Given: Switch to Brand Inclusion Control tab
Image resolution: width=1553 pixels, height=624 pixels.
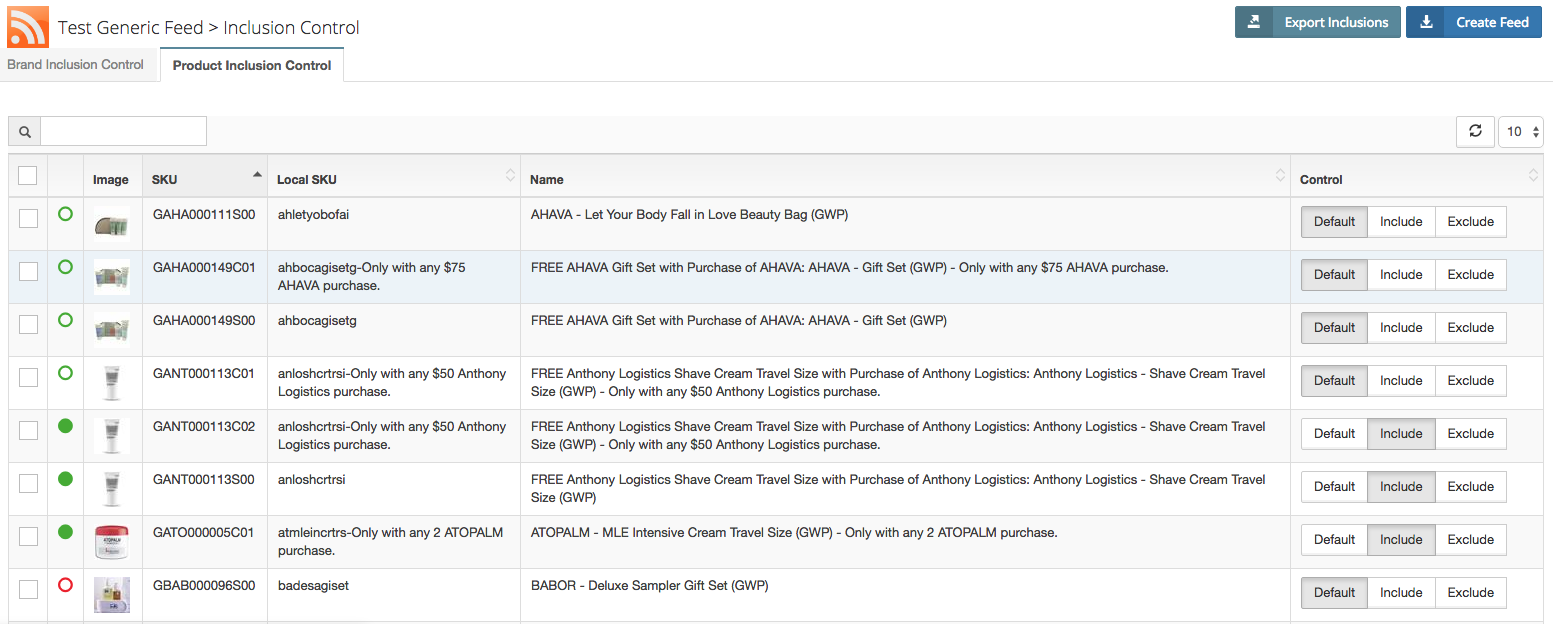Looking at the screenshot, I should coord(76,64).
